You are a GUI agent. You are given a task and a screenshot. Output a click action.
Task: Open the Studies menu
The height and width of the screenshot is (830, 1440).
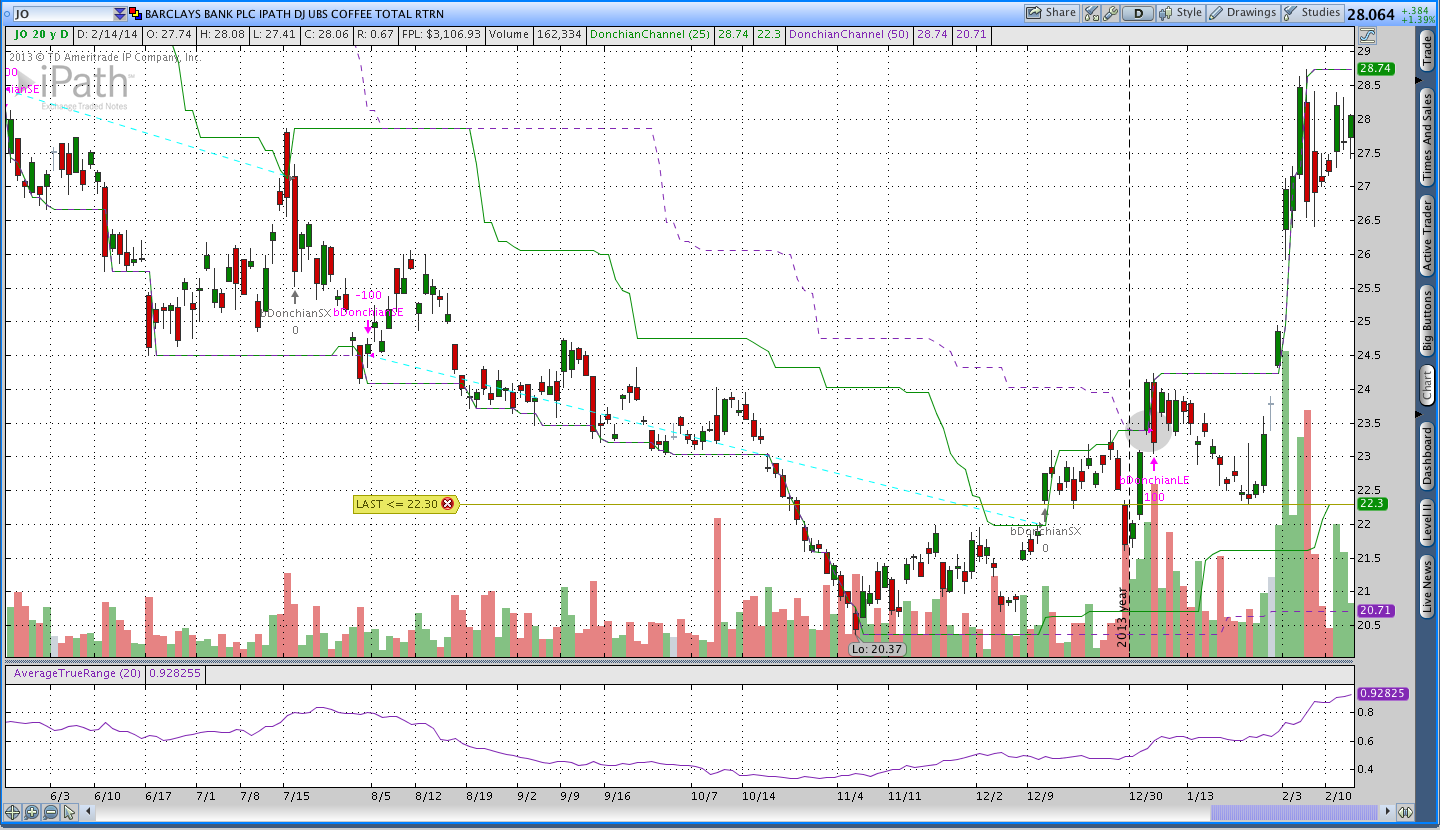[x=1312, y=13]
